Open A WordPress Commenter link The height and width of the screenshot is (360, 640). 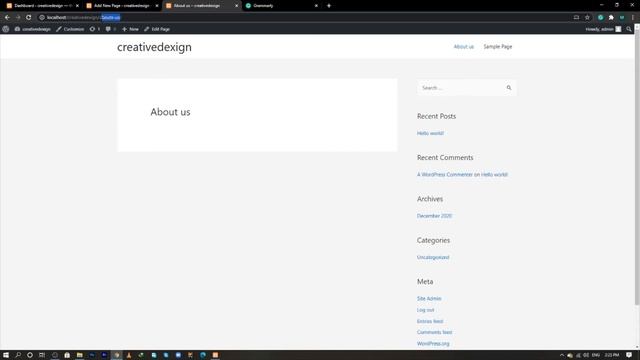pos(444,174)
